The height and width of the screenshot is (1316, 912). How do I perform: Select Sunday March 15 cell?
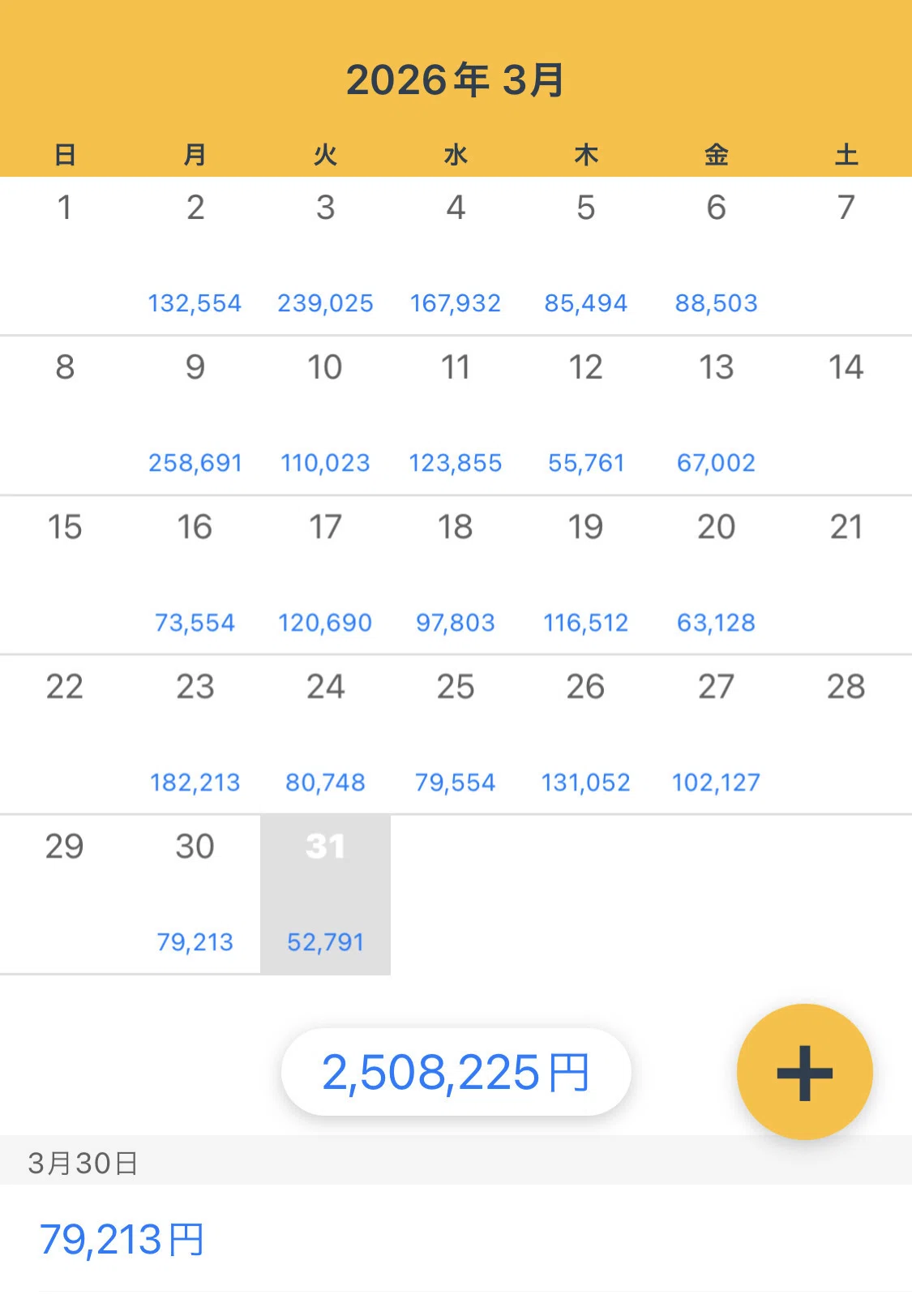click(65, 575)
